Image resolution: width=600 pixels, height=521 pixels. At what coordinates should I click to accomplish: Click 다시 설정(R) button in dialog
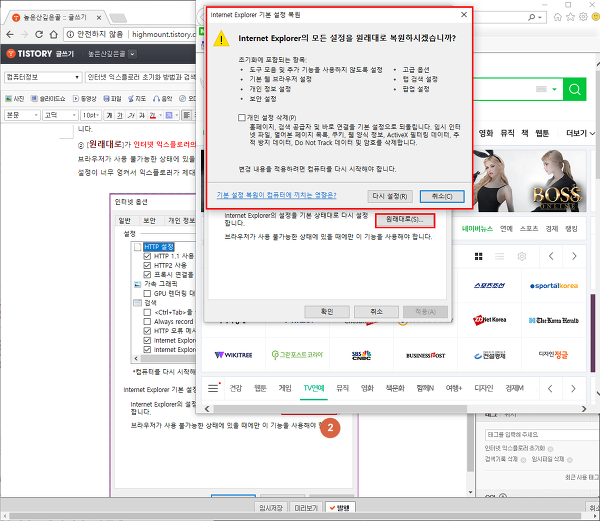click(x=390, y=196)
